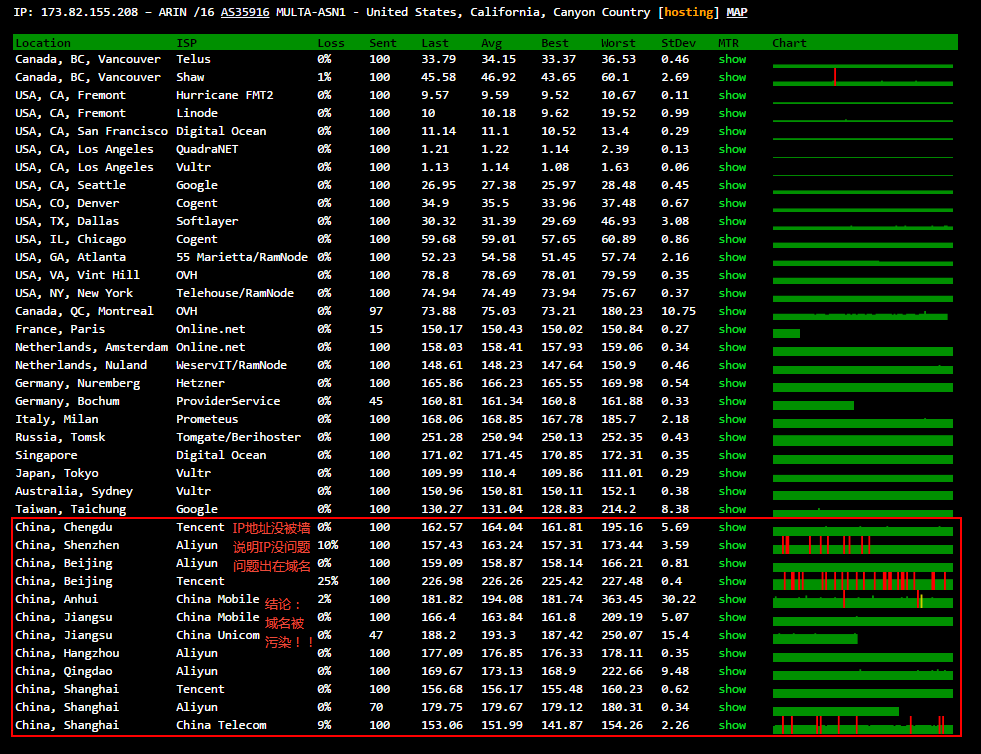Screen dimensions: 981x754
Task: Select the worst value '363.45'
Action: tap(622, 599)
